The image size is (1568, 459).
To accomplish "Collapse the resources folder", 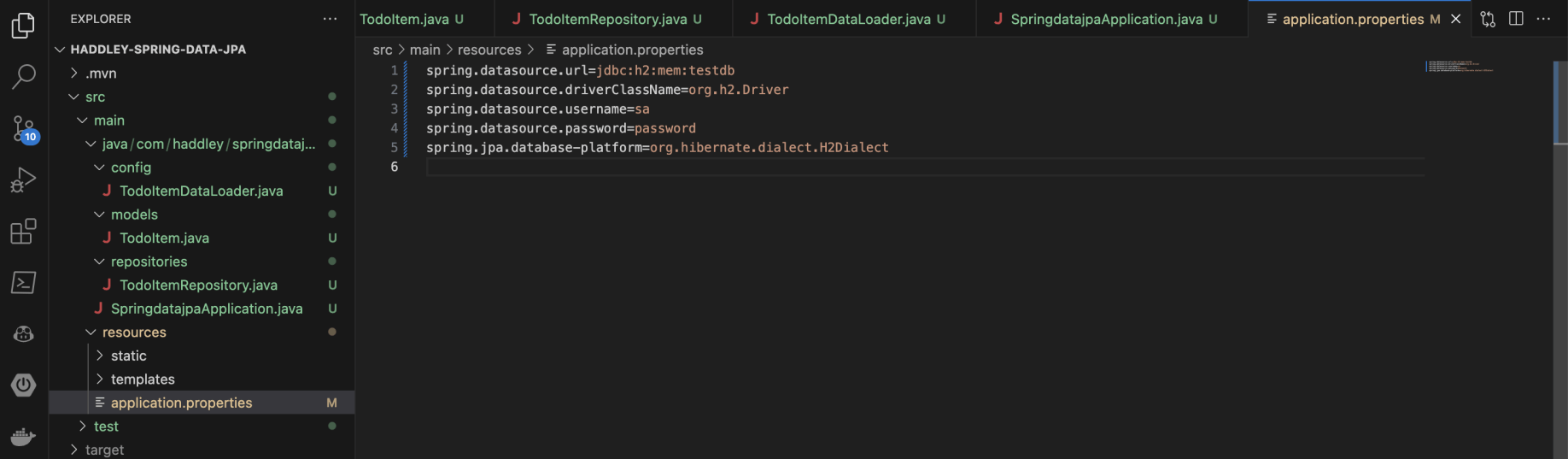I will click(x=202, y=332).
